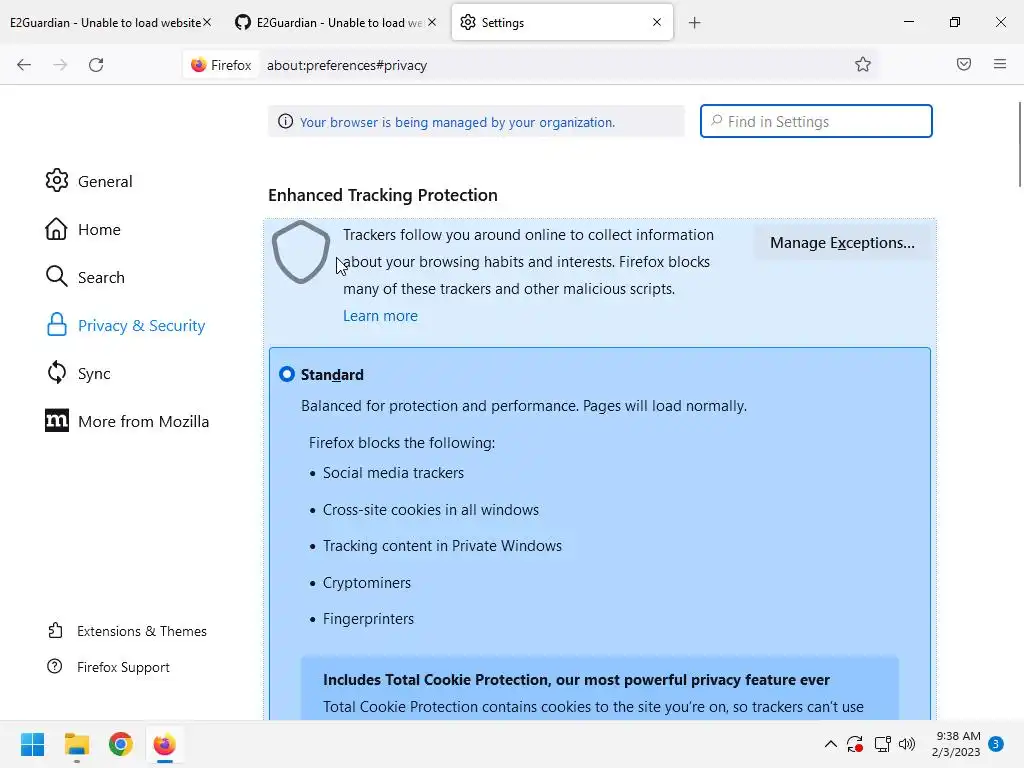1024x768 pixels.
Task: Click 'Cross-site cookies in all windows' text
Action: [431, 510]
